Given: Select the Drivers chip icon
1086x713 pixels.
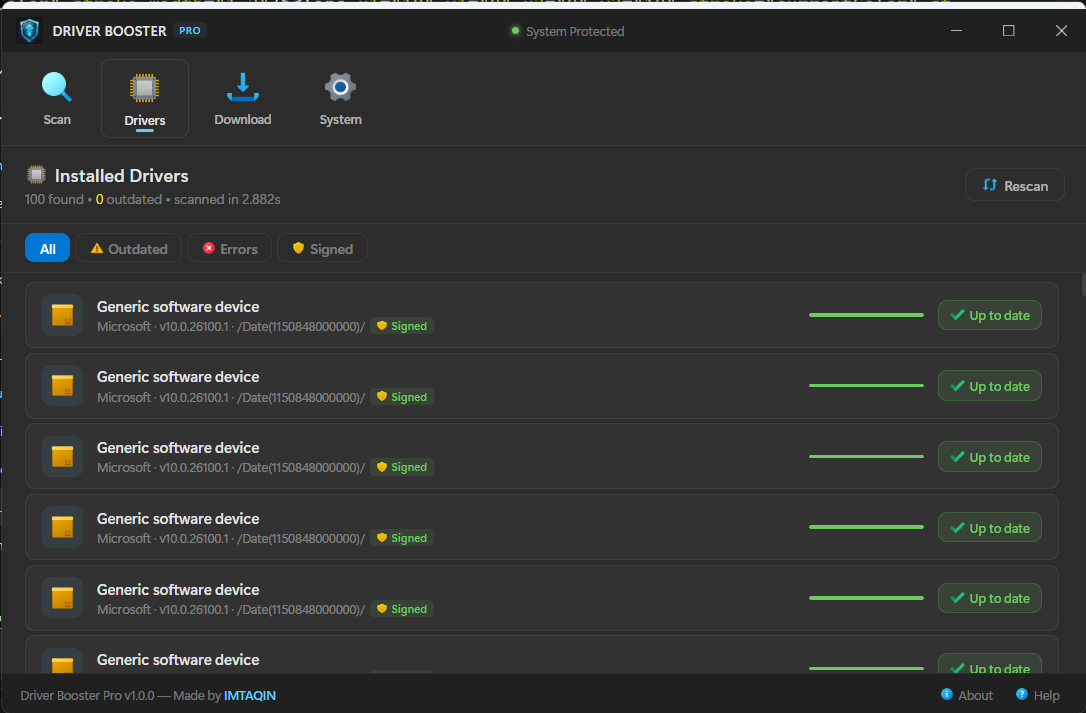Looking at the screenshot, I should click(145, 89).
